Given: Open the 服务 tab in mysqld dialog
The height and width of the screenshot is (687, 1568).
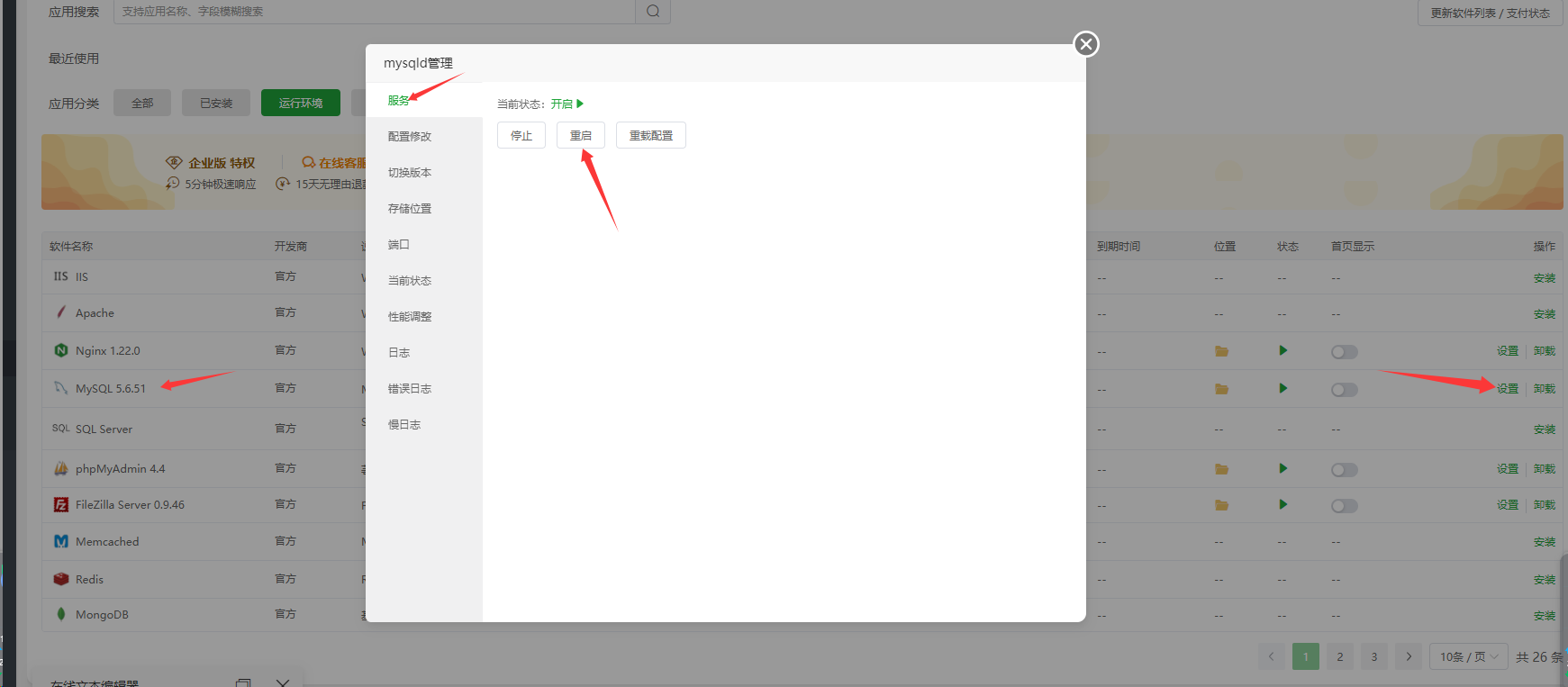Looking at the screenshot, I should pyautogui.click(x=424, y=100).
